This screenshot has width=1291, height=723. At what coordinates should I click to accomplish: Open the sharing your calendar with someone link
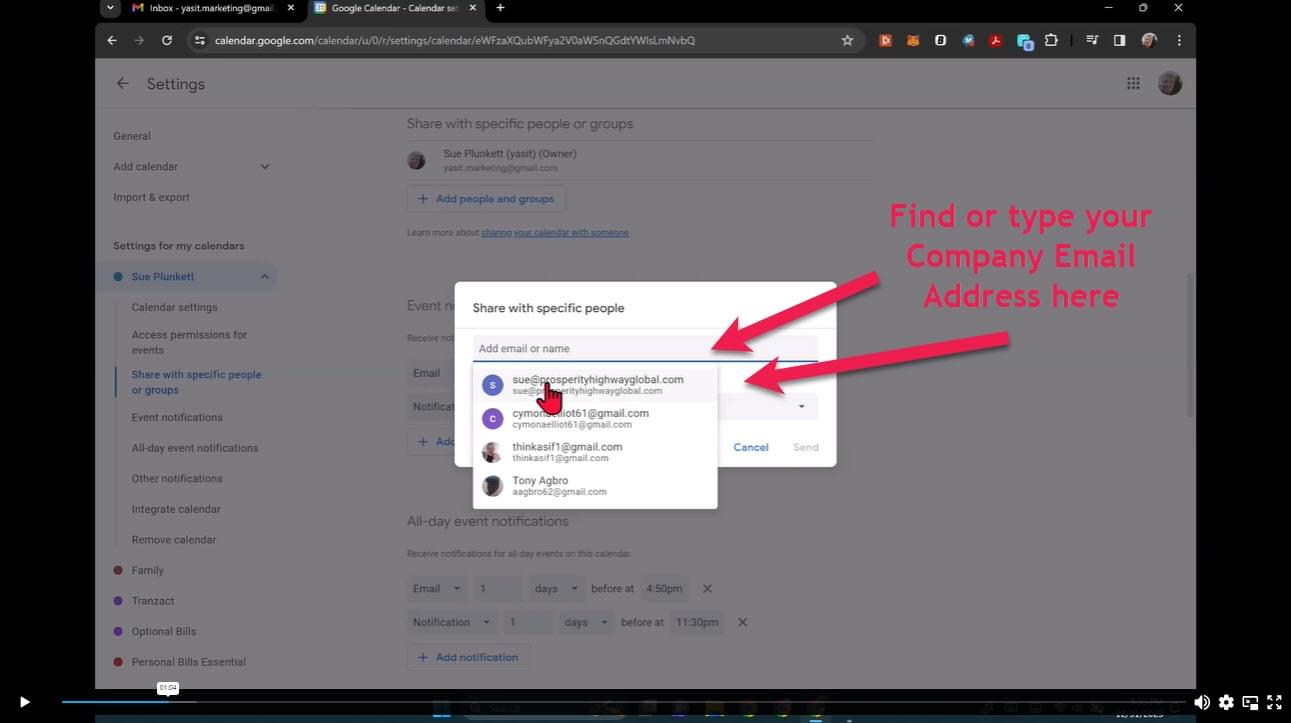point(555,233)
